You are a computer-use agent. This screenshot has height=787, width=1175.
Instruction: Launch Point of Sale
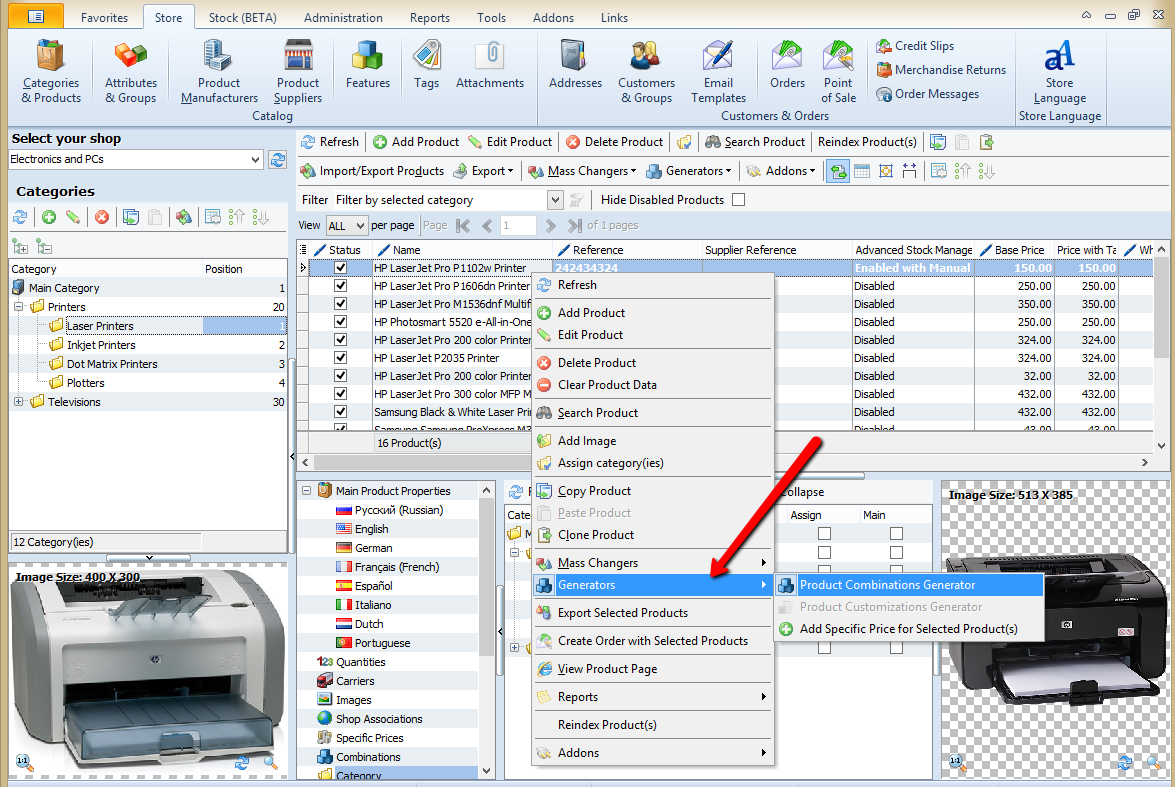[838, 71]
